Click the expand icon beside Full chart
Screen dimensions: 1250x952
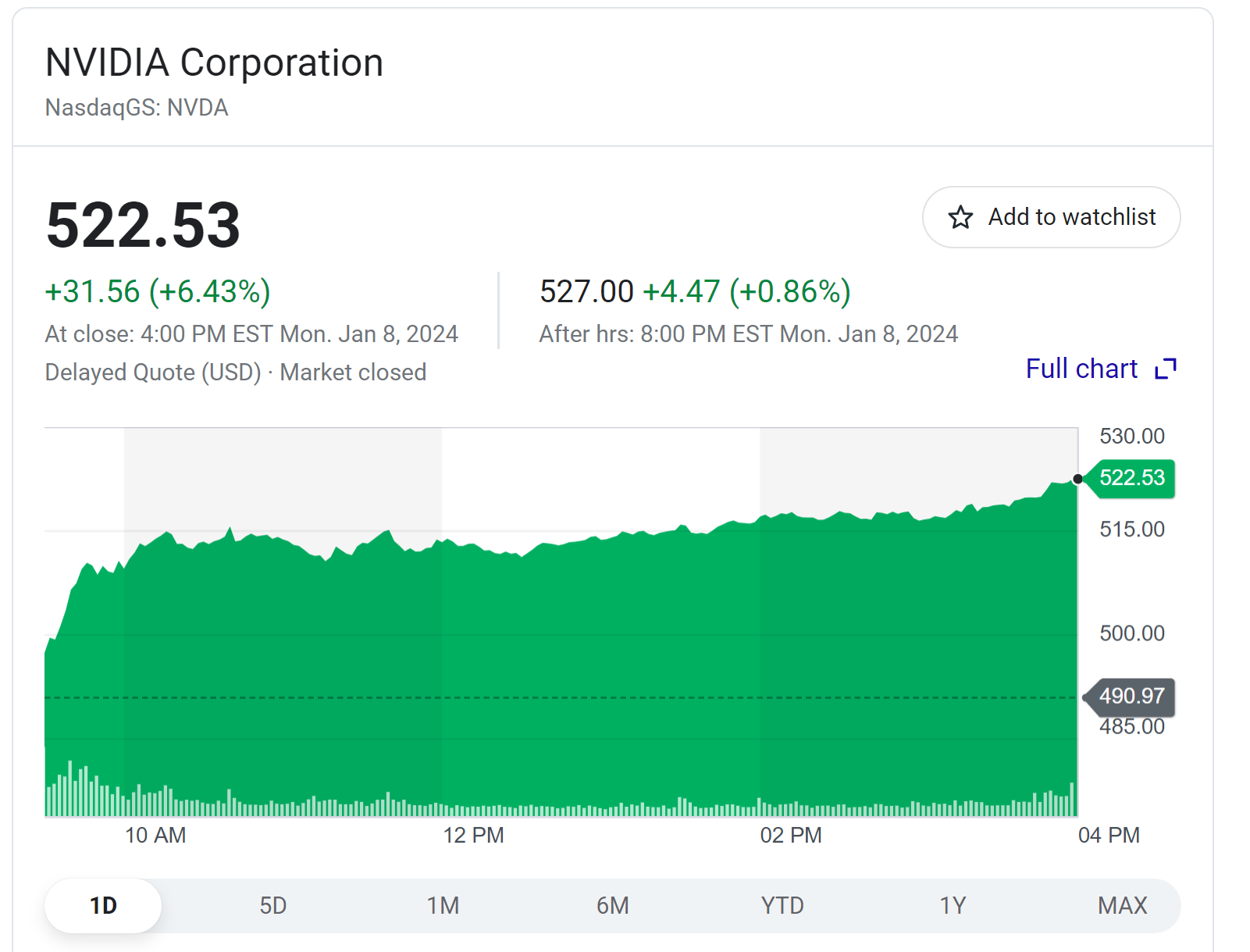pyautogui.click(x=1165, y=369)
